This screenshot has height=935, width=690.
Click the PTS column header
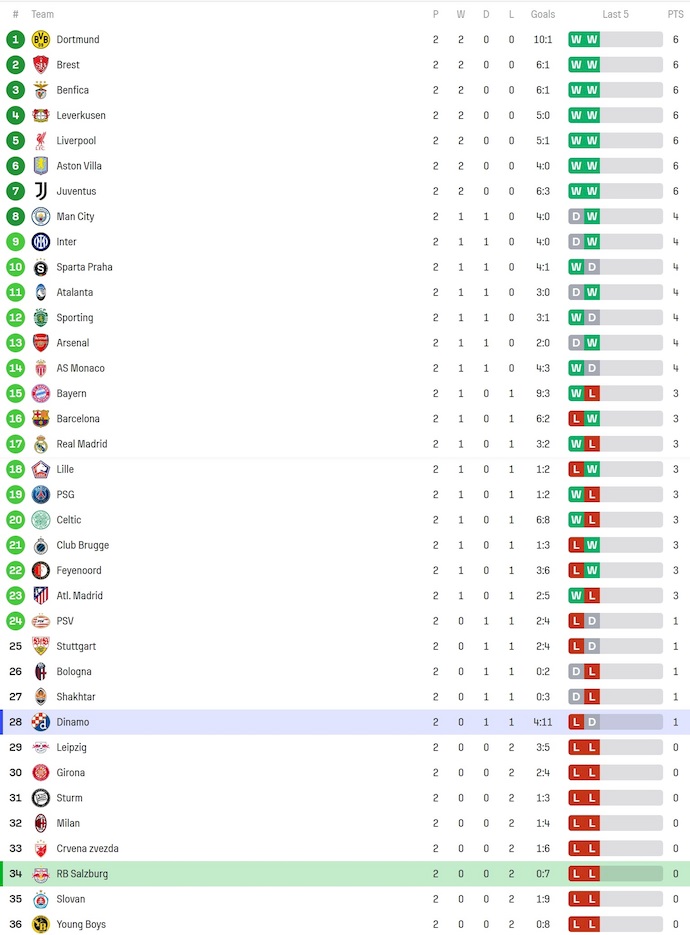coord(676,14)
